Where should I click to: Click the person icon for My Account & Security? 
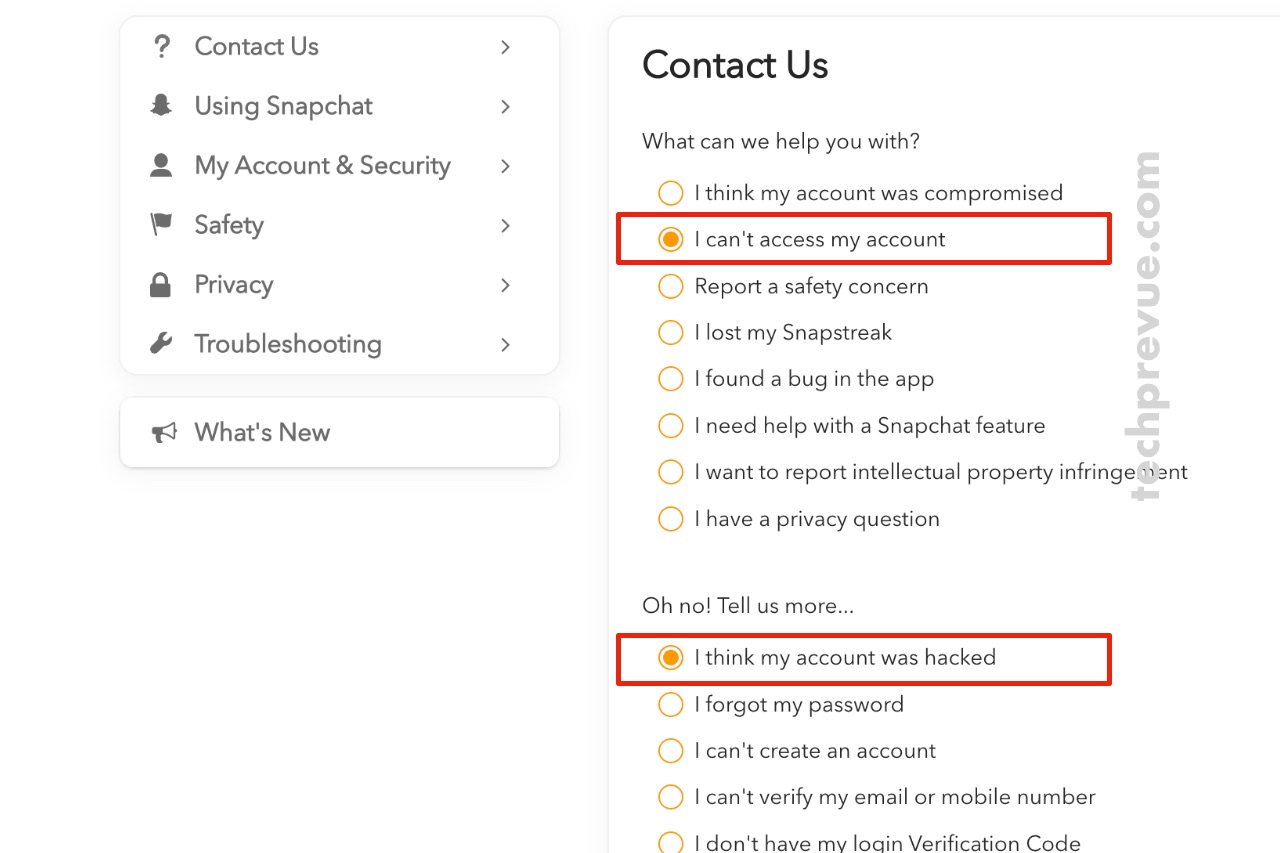161,165
